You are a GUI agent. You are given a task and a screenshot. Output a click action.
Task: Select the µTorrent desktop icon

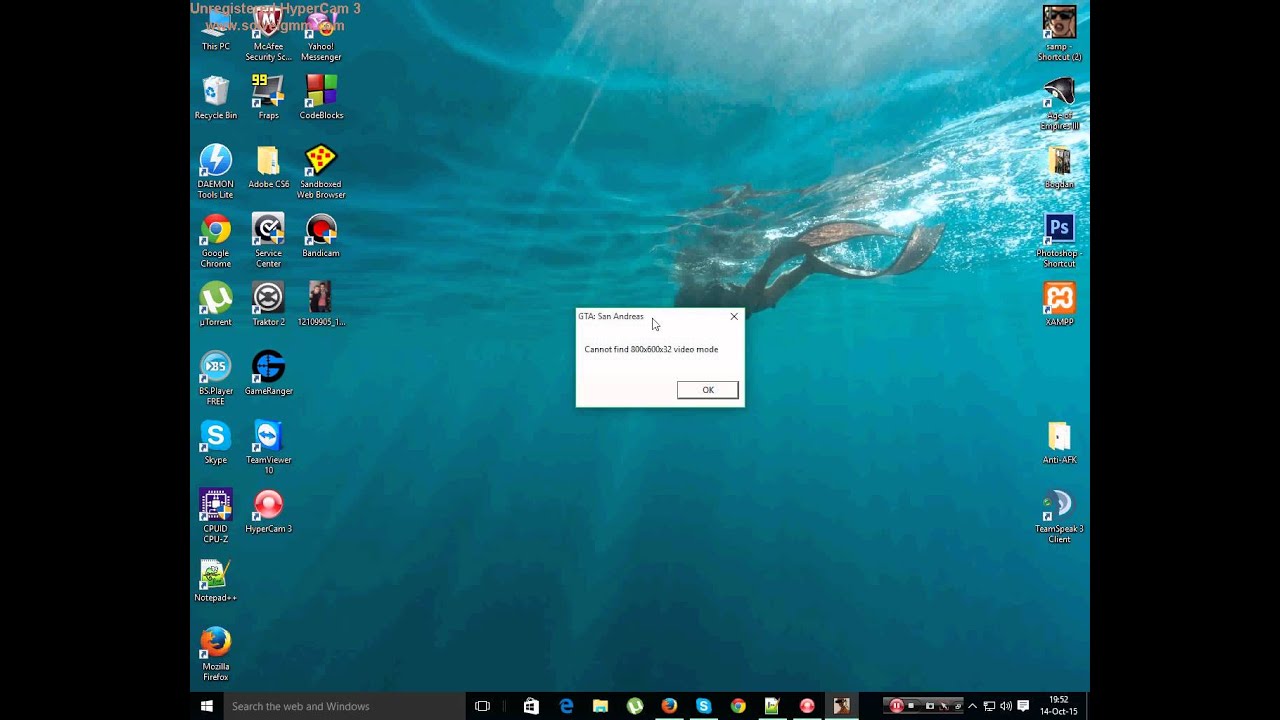point(216,305)
